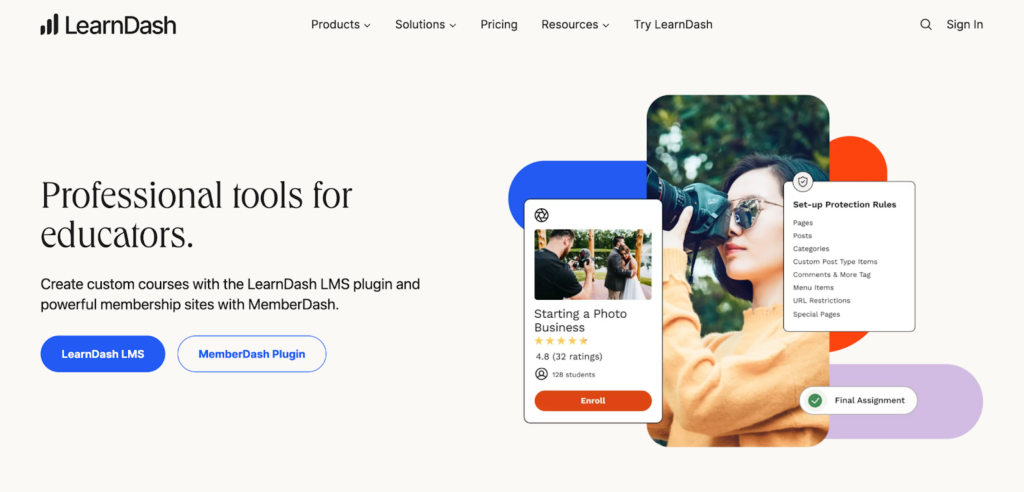Click the shield icon above Protection Rules
The image size is (1024, 492).
tap(803, 182)
